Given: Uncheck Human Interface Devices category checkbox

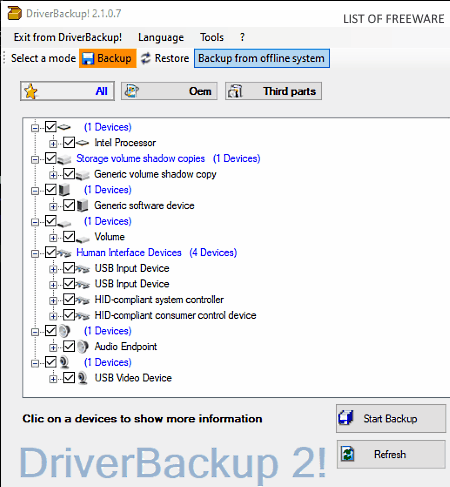Looking at the screenshot, I should tap(51, 252).
